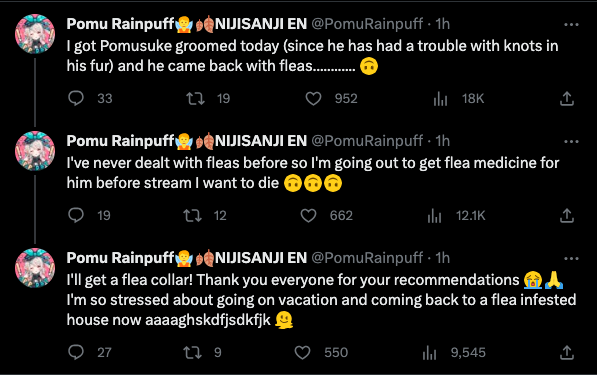Reply to the flea medicine tweet

[x=76, y=215]
